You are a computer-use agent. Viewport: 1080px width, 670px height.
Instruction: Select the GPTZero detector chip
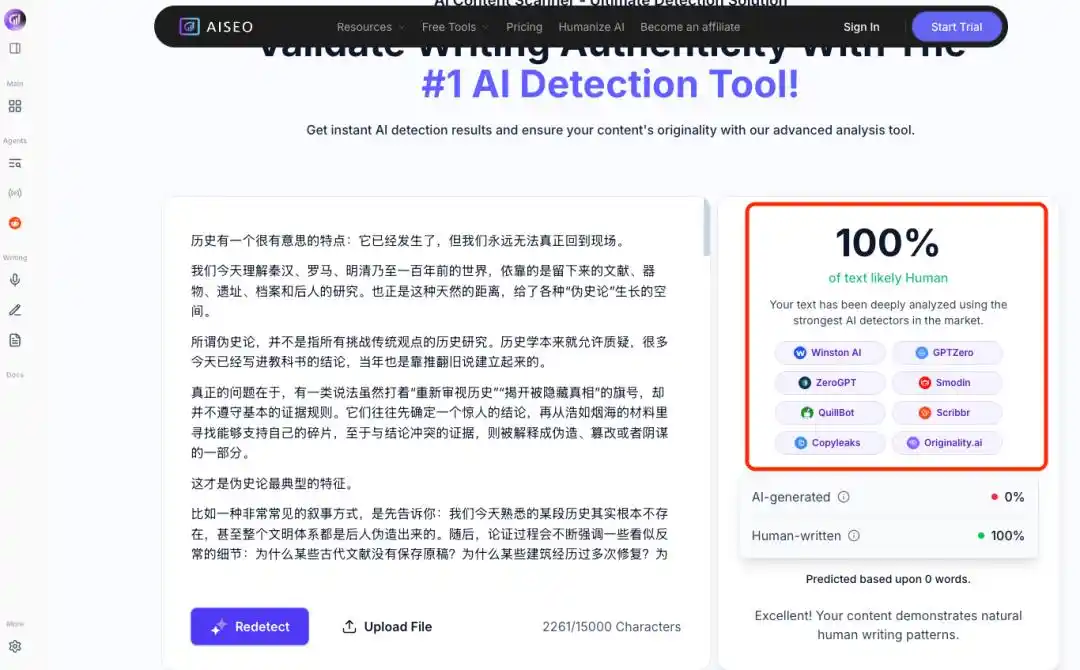click(946, 353)
